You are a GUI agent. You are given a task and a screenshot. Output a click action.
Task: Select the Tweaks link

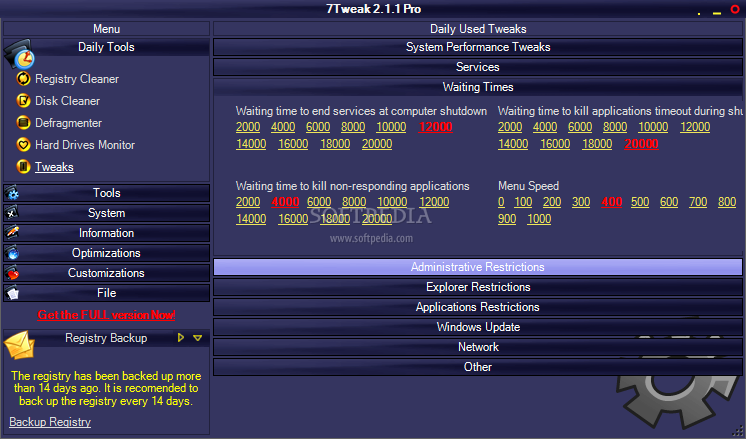click(54, 167)
